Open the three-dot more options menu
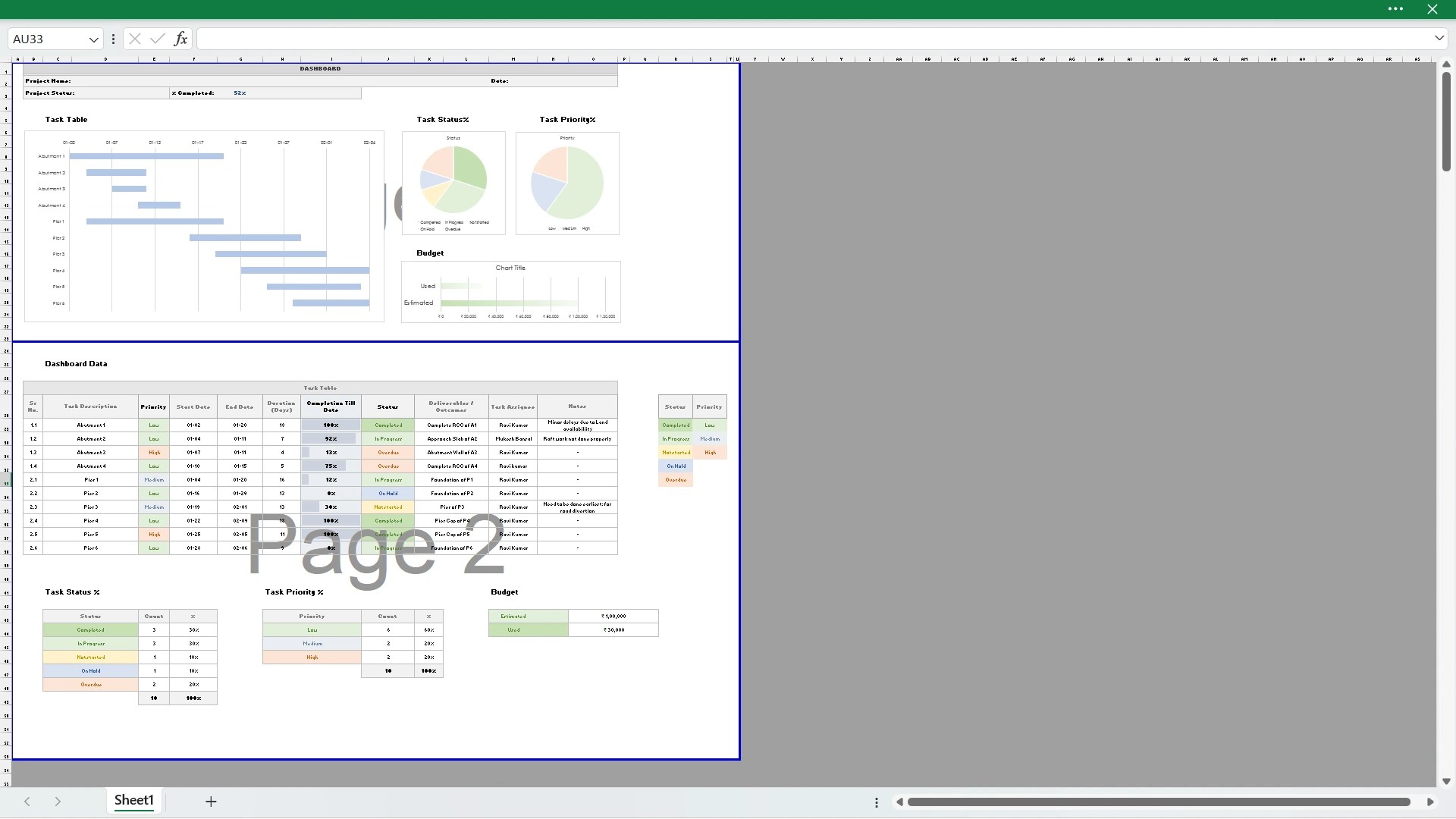The image size is (1456, 819). pyautogui.click(x=1395, y=9)
